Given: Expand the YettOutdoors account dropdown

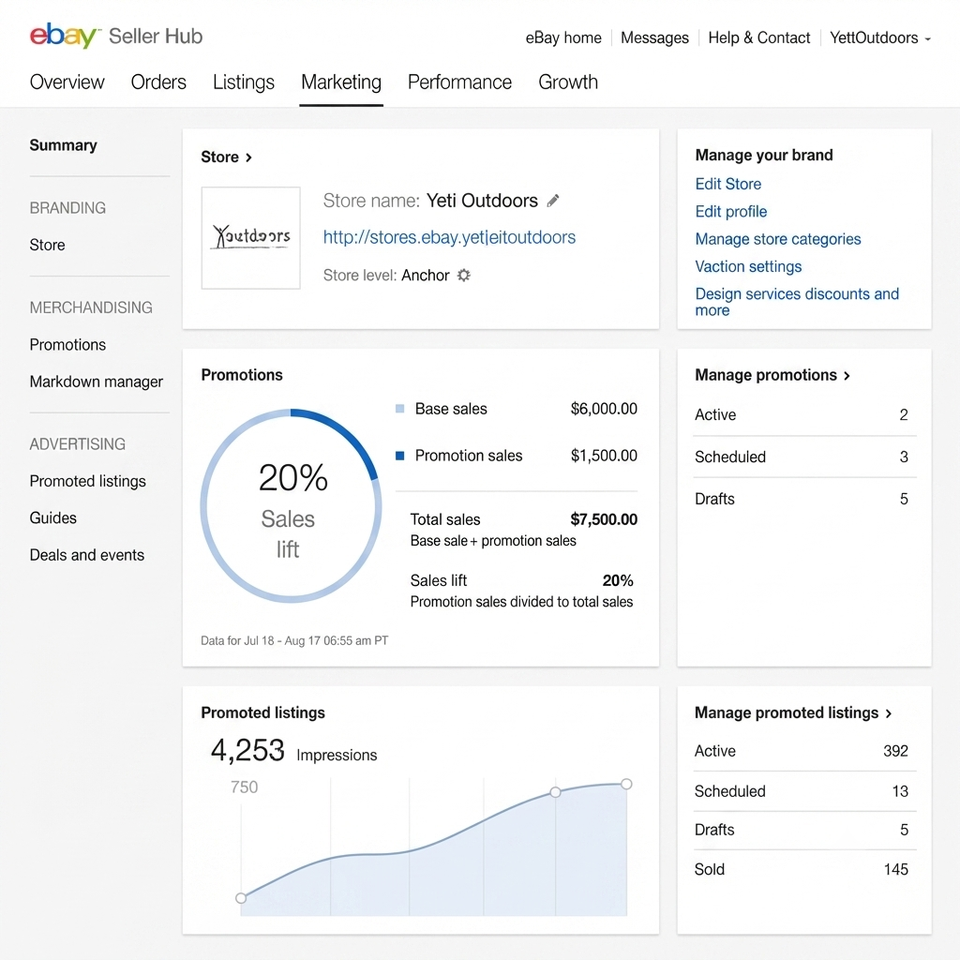Looking at the screenshot, I should click(880, 38).
